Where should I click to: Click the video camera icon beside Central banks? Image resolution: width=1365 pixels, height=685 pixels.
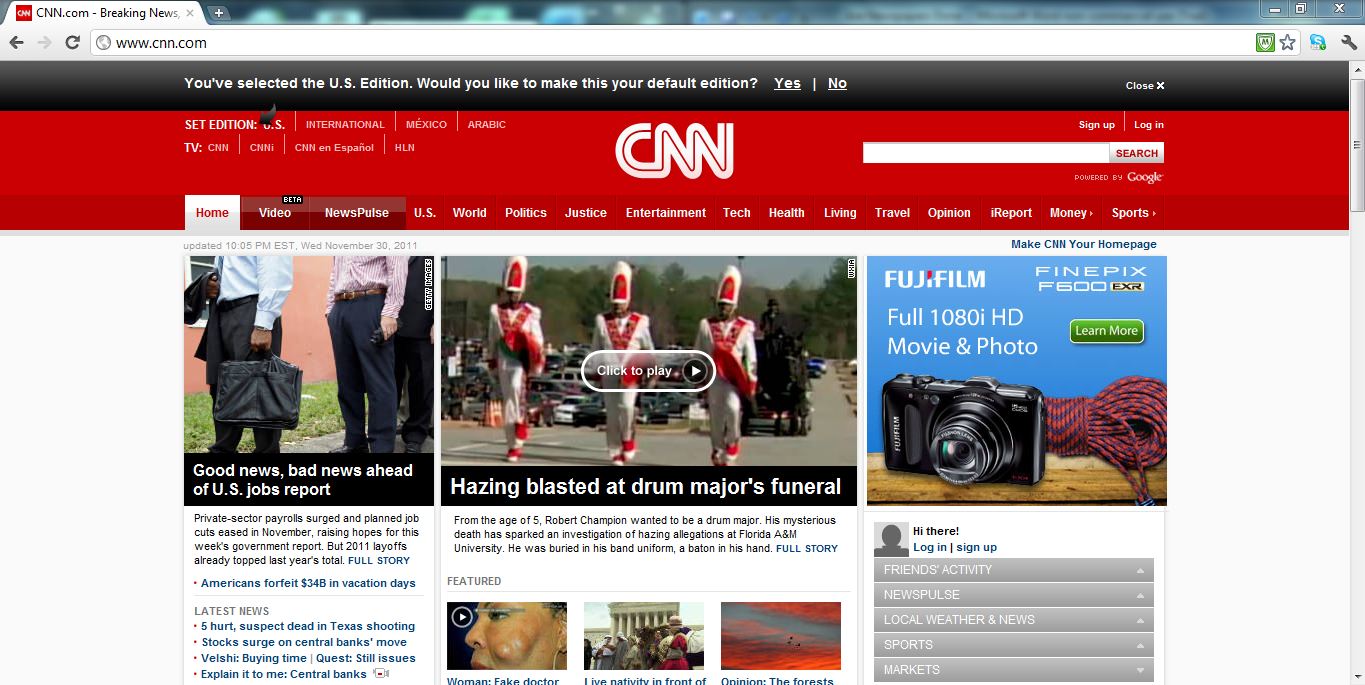pyautogui.click(x=381, y=674)
